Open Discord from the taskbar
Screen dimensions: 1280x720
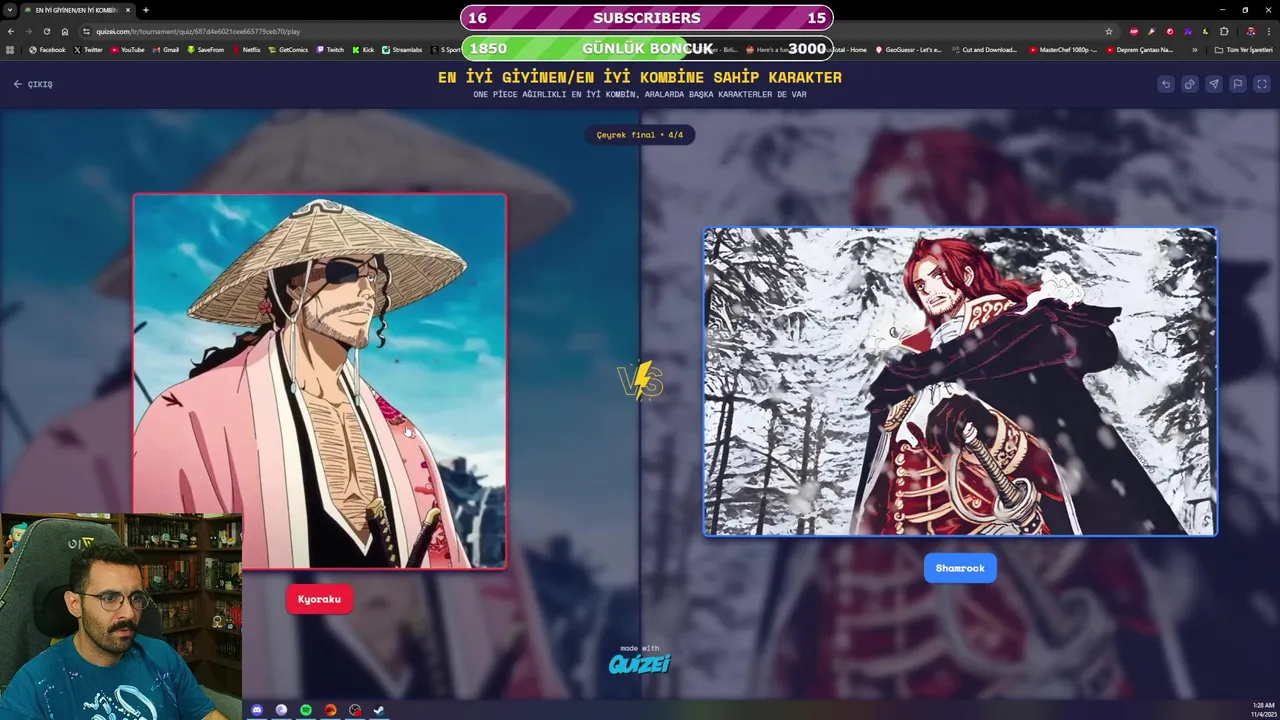tap(257, 710)
